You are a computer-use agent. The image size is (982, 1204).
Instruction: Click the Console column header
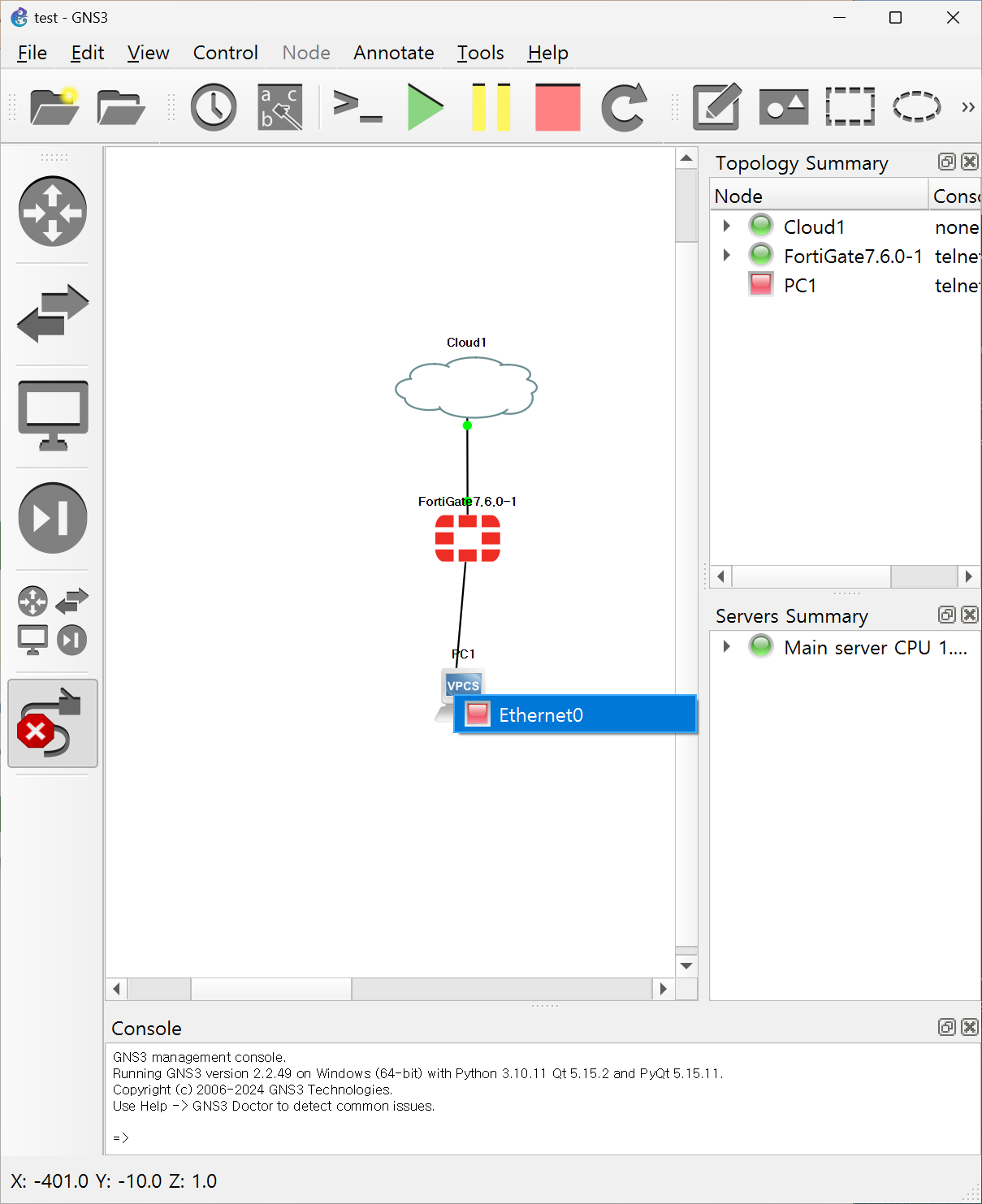[x=955, y=196]
